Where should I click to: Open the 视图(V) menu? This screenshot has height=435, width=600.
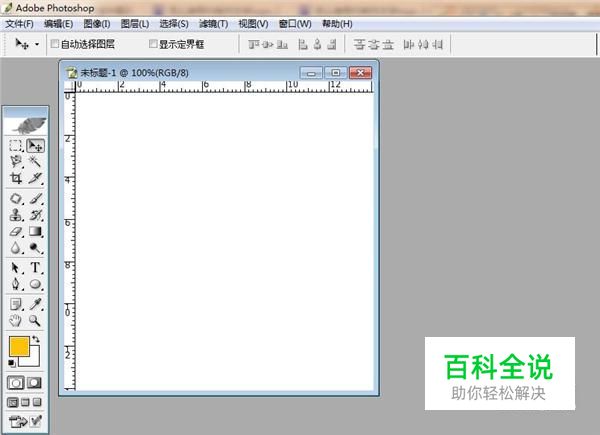(253, 24)
